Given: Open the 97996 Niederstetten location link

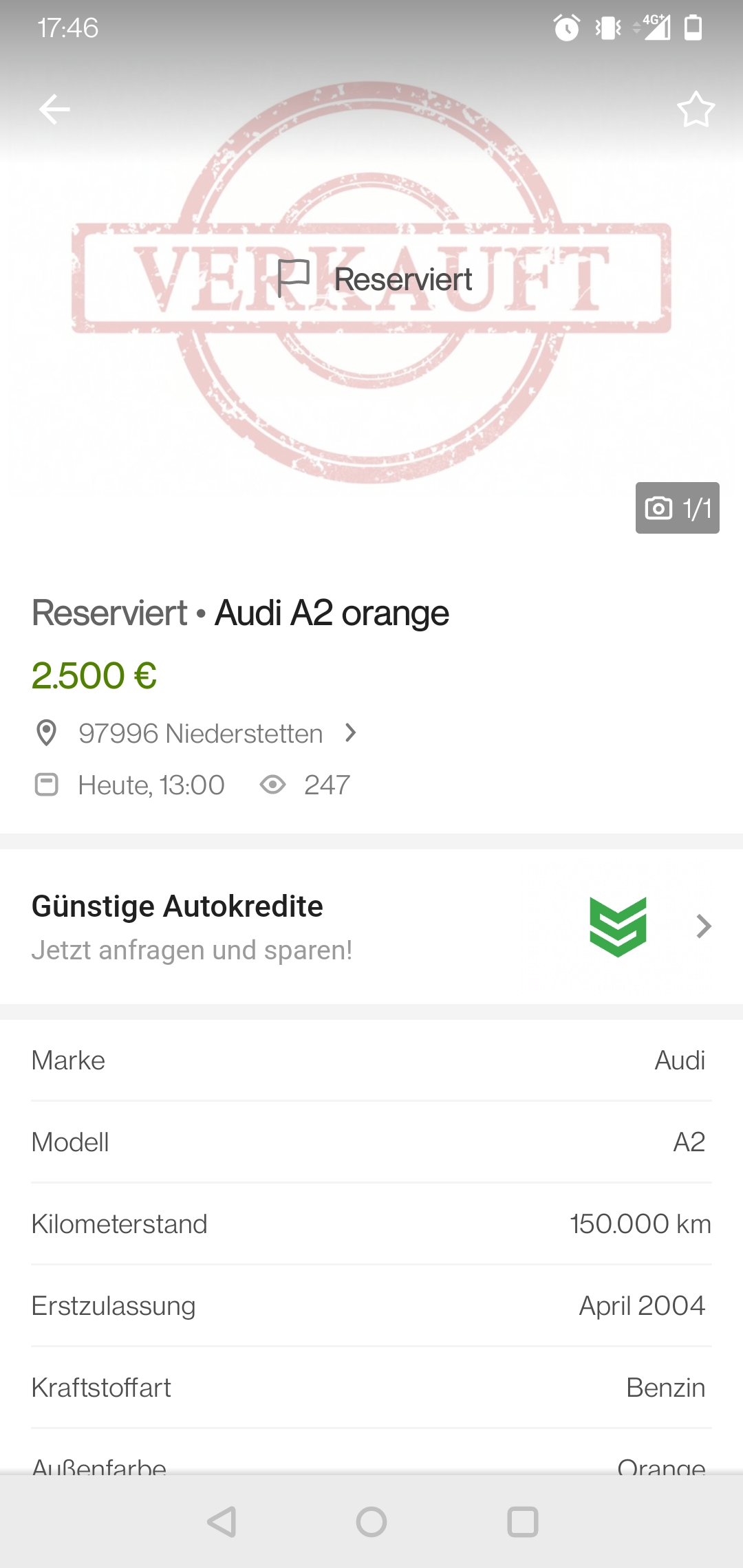Looking at the screenshot, I should pos(200,733).
